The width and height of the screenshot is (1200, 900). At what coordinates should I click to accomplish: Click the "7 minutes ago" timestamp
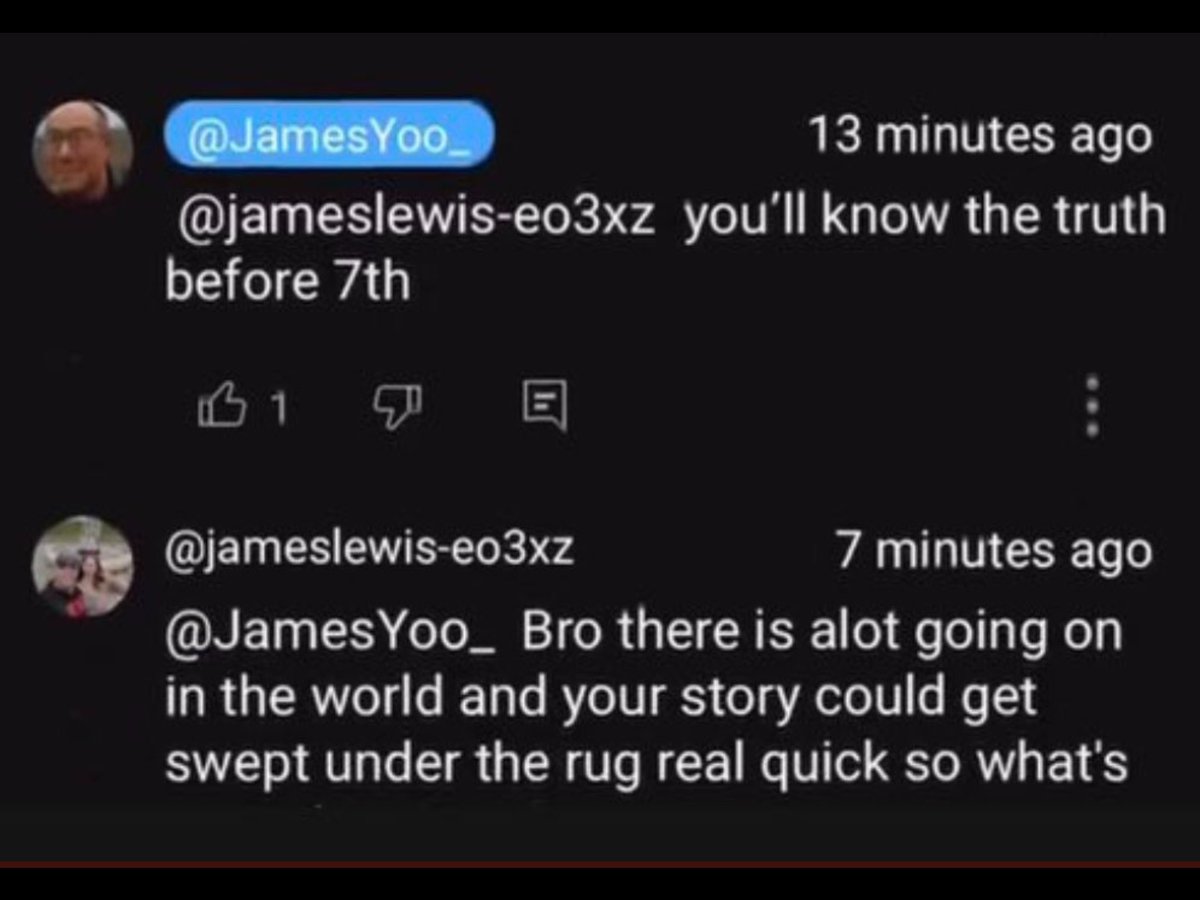tap(994, 552)
